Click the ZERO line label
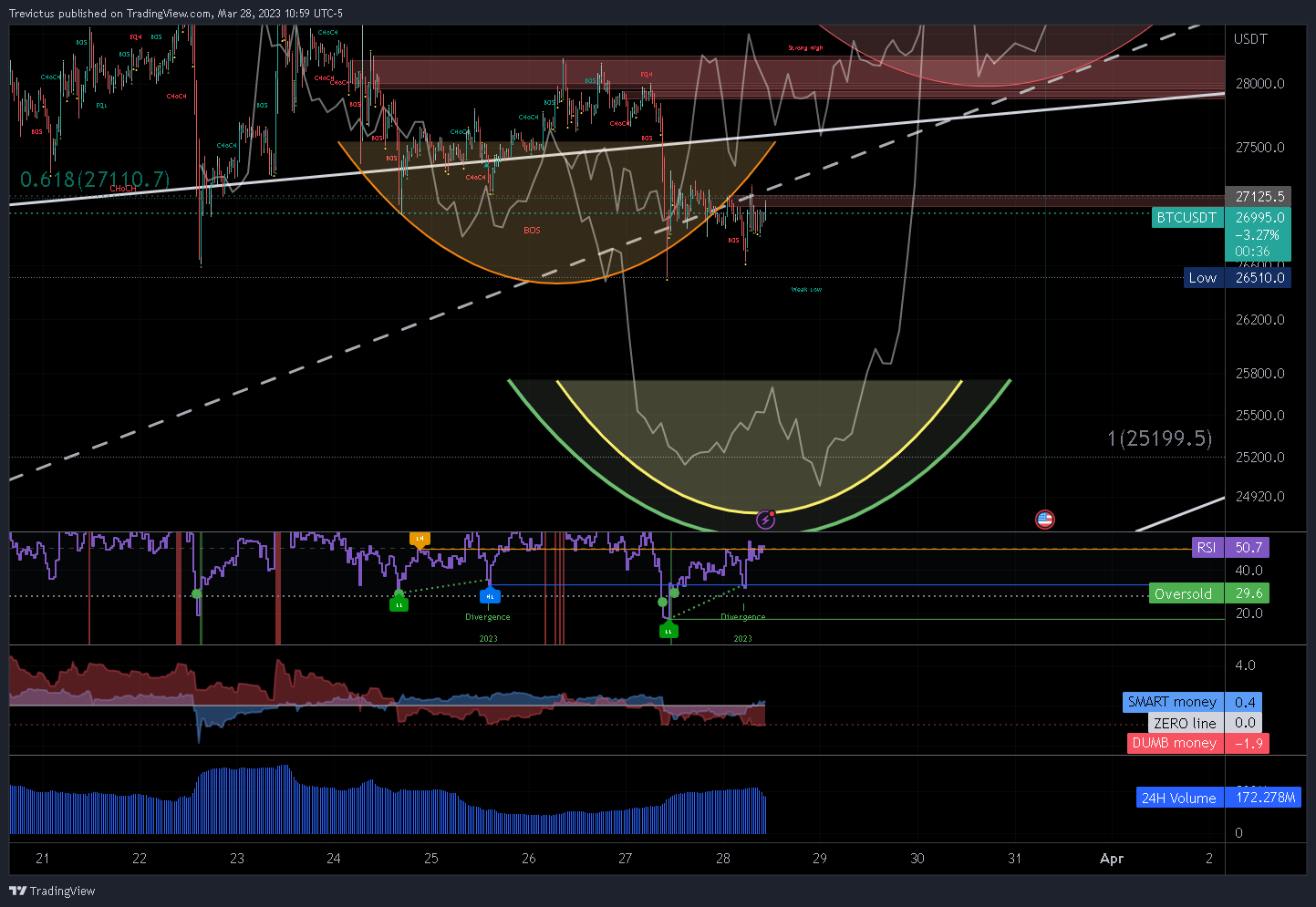 coord(1185,723)
